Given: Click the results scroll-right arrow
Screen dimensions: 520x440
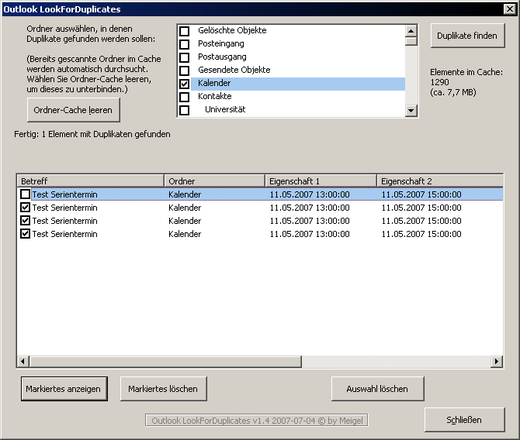Looking at the screenshot, I should 497,361.
